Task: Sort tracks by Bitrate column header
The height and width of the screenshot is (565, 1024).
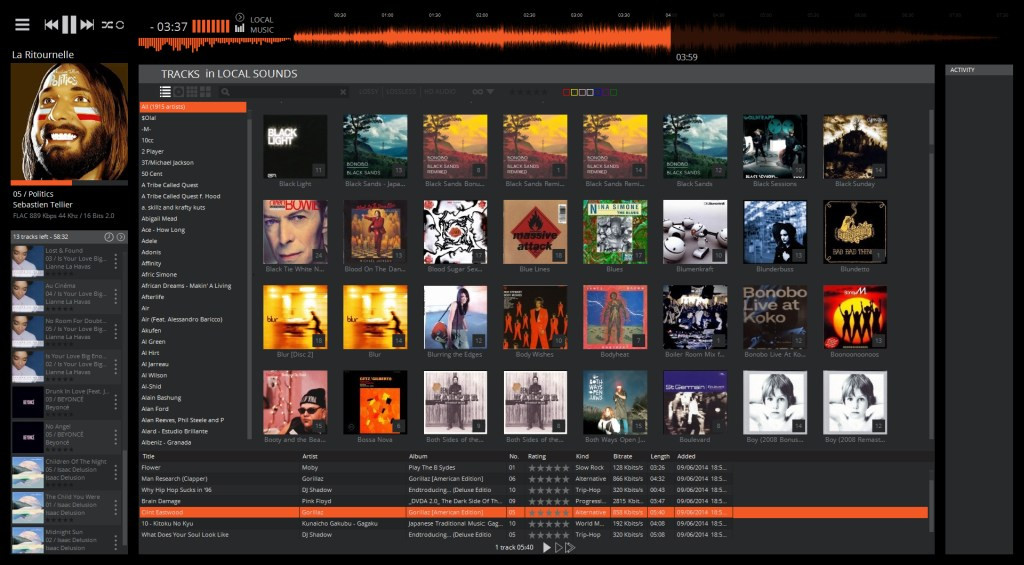Action: point(622,457)
